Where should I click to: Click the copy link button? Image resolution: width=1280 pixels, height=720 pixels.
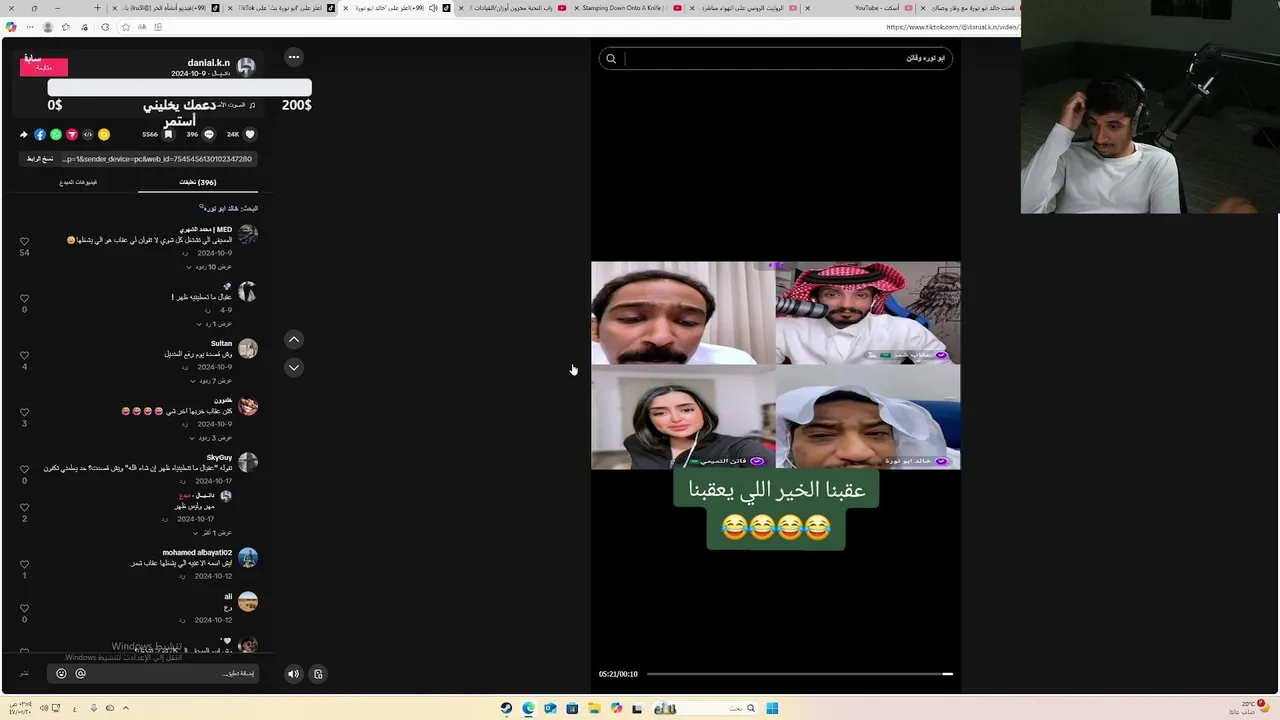click(40, 159)
